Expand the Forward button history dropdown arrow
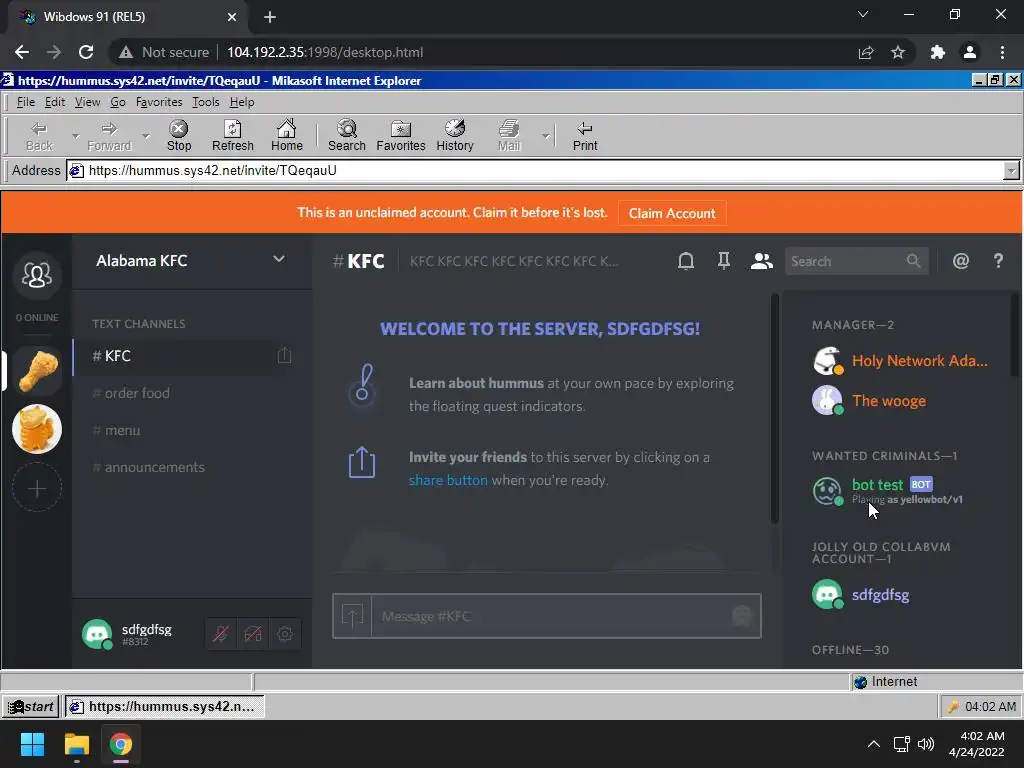 coord(146,136)
